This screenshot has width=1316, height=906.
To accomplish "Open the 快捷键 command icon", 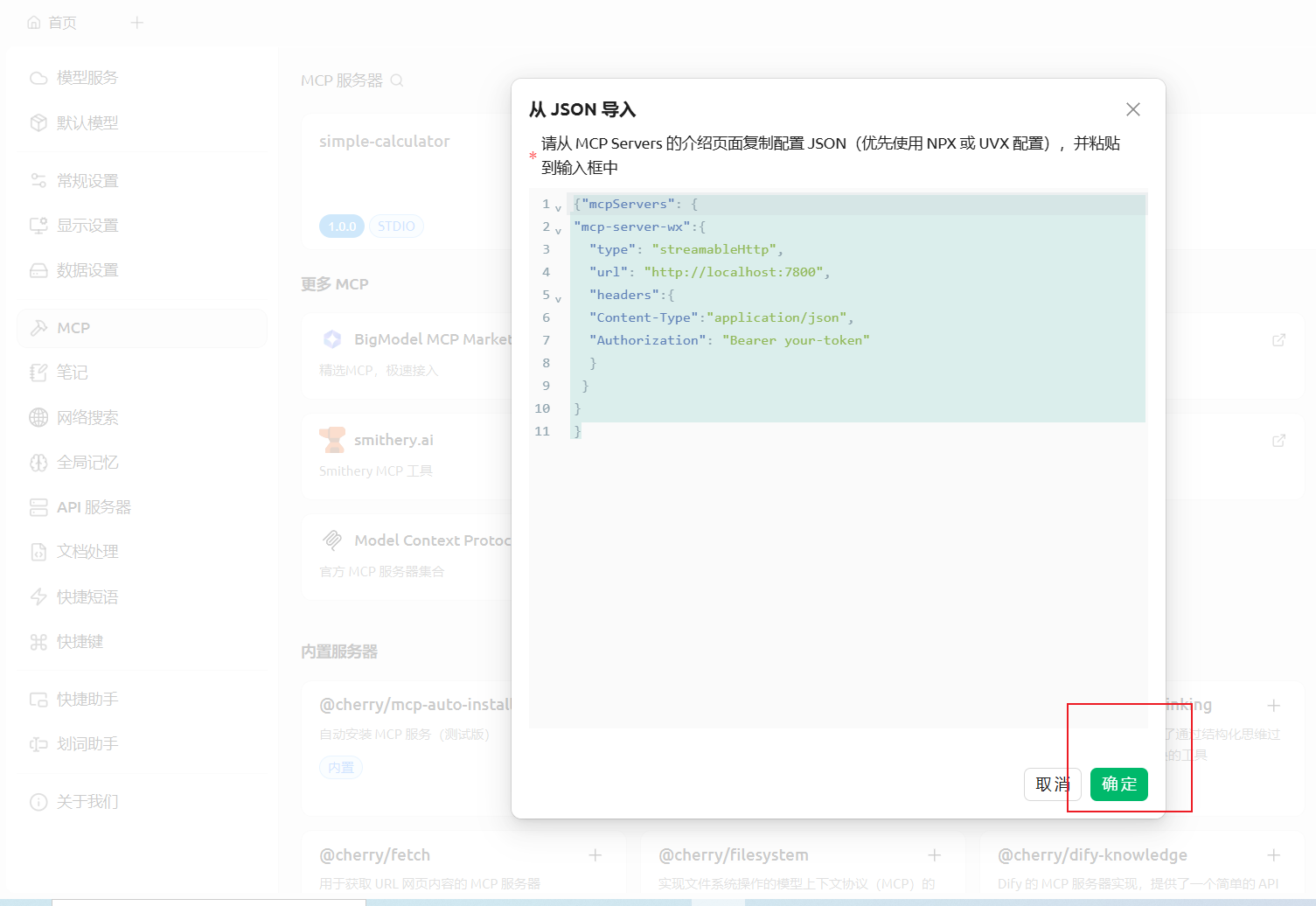I will 38,642.
